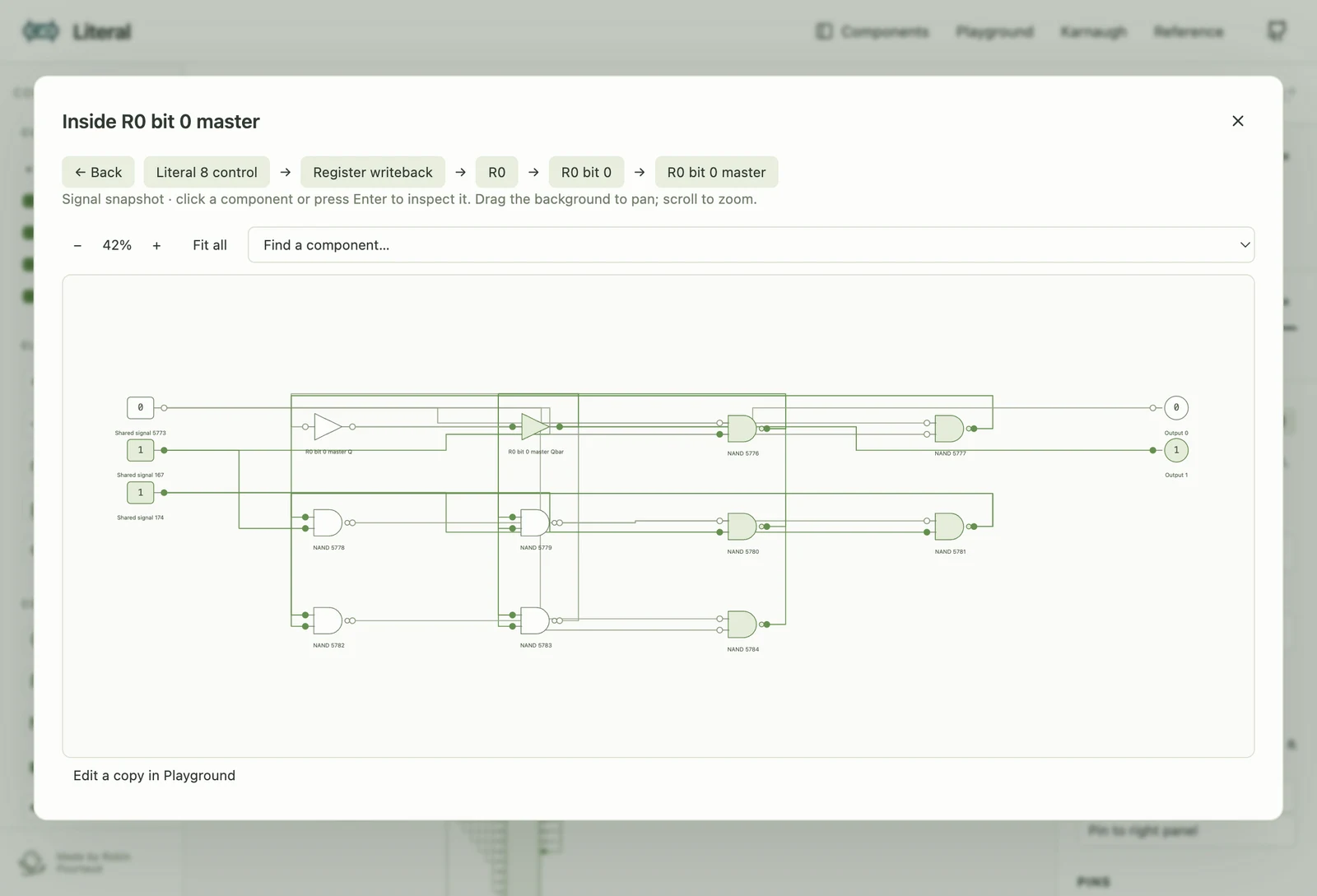Viewport: 1317px width, 896px height.
Task: Click the Output 1 node
Action: tap(1176, 450)
